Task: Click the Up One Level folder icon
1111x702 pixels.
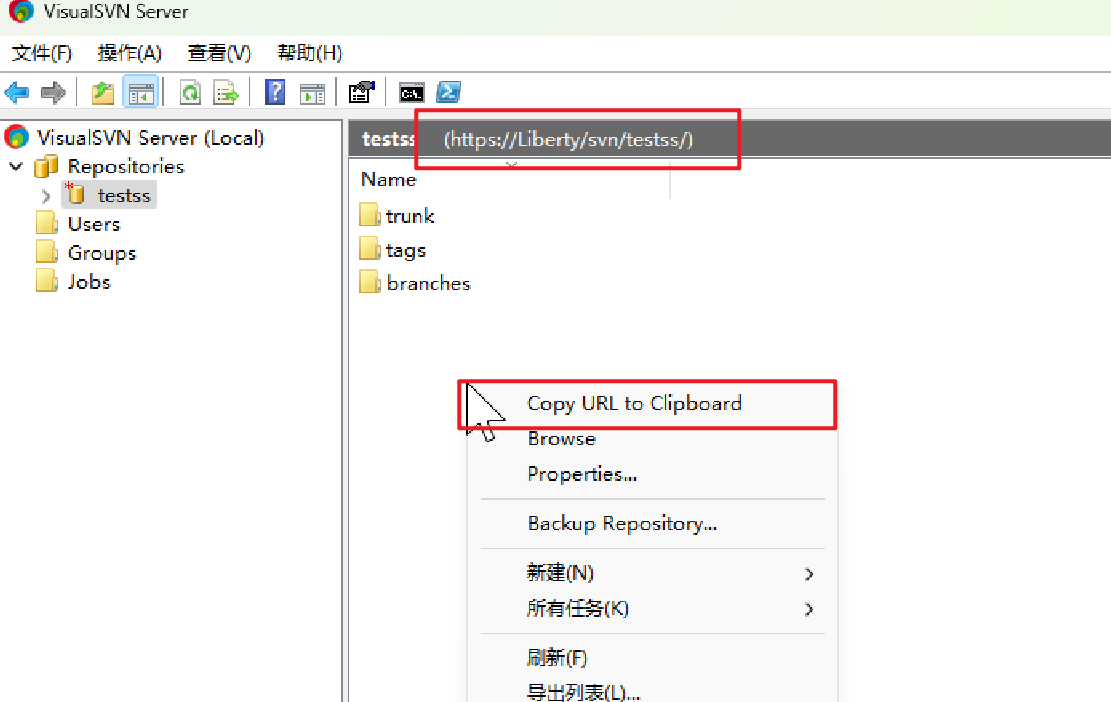Action: (x=102, y=93)
